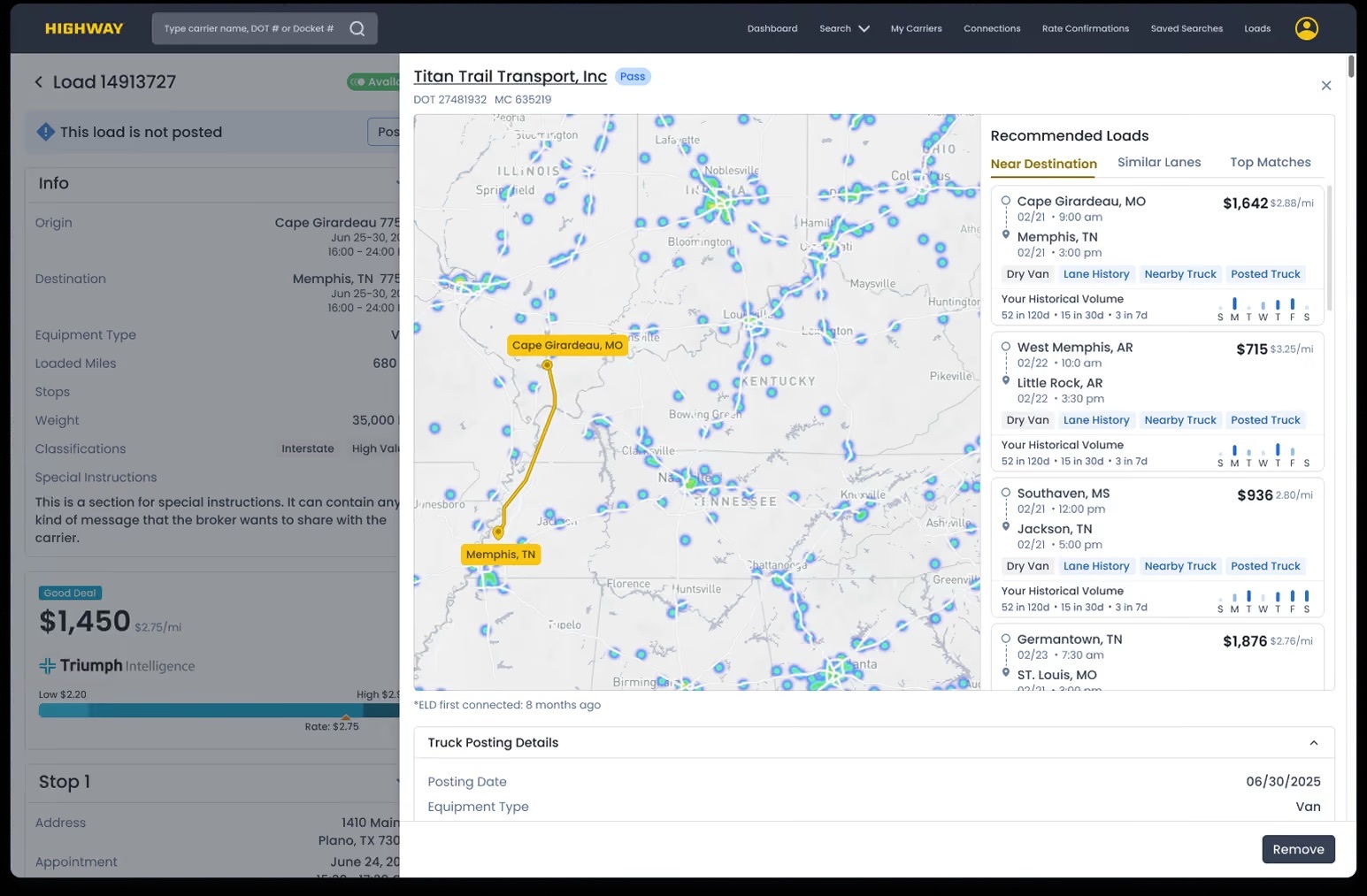This screenshot has height=896, width=1367.
Task: Click the search magnifier icon
Action: (x=357, y=28)
